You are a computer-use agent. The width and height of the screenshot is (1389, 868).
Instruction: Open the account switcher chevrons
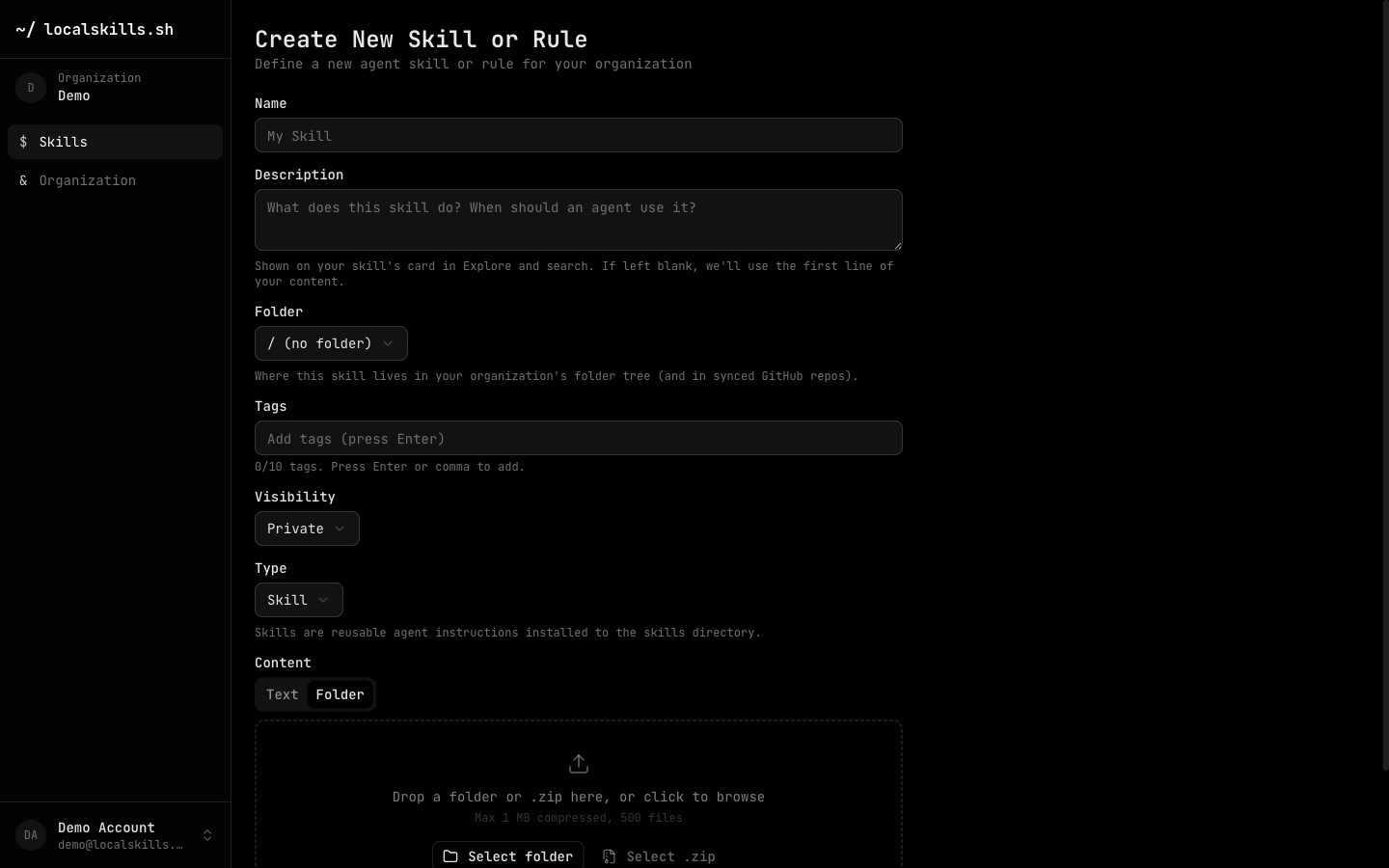(207, 835)
